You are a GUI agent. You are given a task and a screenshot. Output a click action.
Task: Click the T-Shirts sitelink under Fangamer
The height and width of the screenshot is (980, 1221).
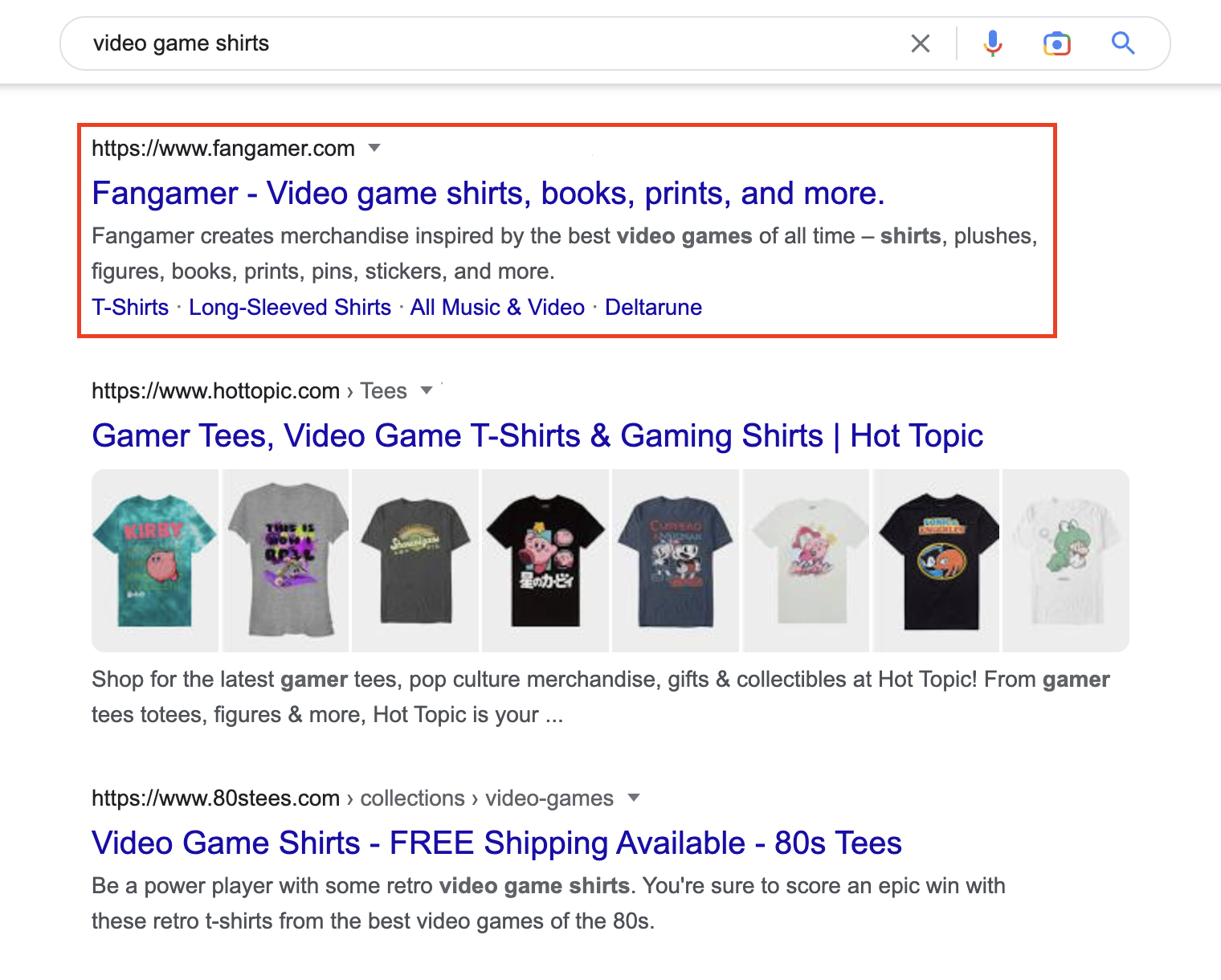tap(129, 307)
